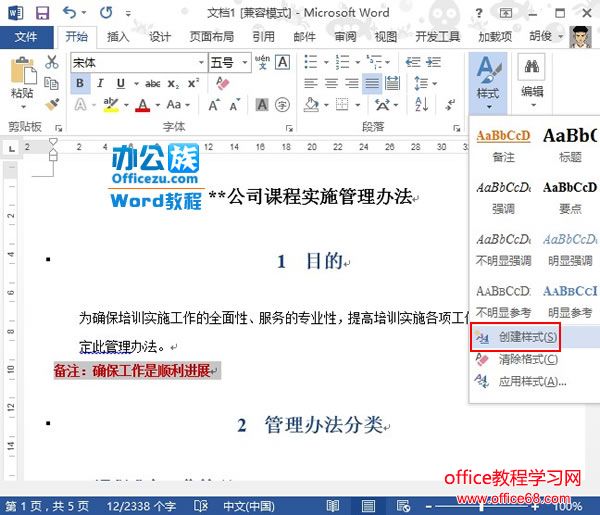Open the font name 宋体 dropdown
This screenshot has height=515, width=600.
coord(201,62)
